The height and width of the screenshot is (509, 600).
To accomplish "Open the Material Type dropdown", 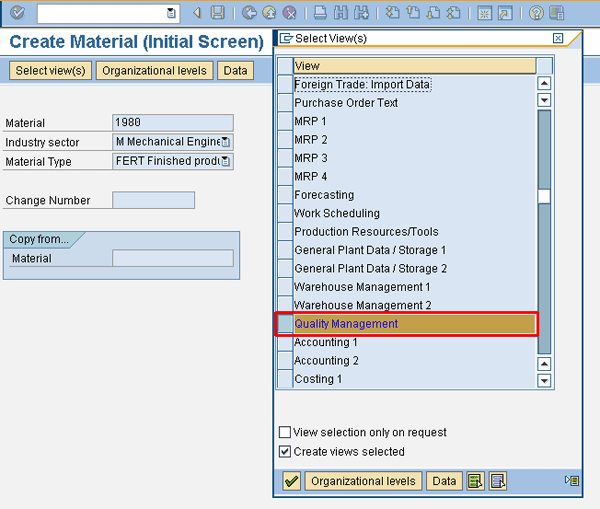I will coord(225,162).
